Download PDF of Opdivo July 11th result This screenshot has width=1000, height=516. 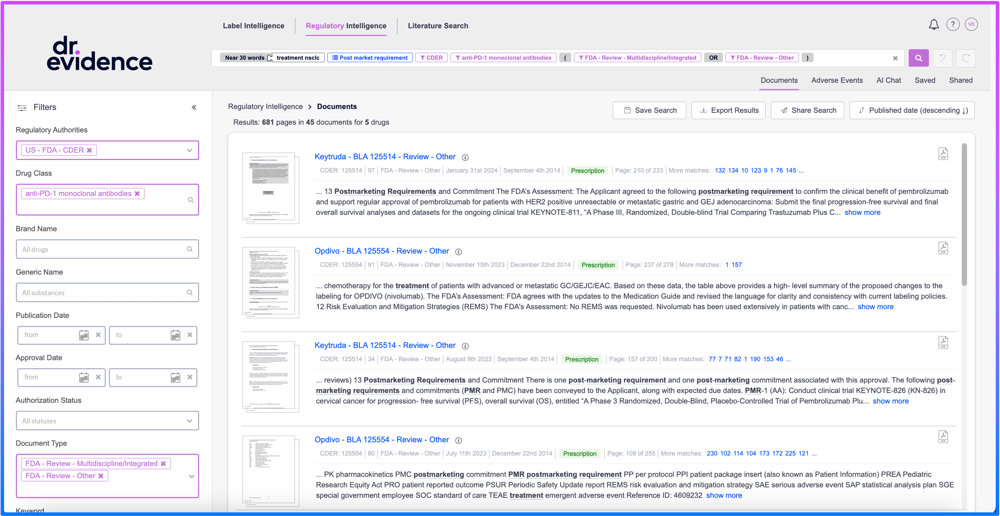[943, 436]
